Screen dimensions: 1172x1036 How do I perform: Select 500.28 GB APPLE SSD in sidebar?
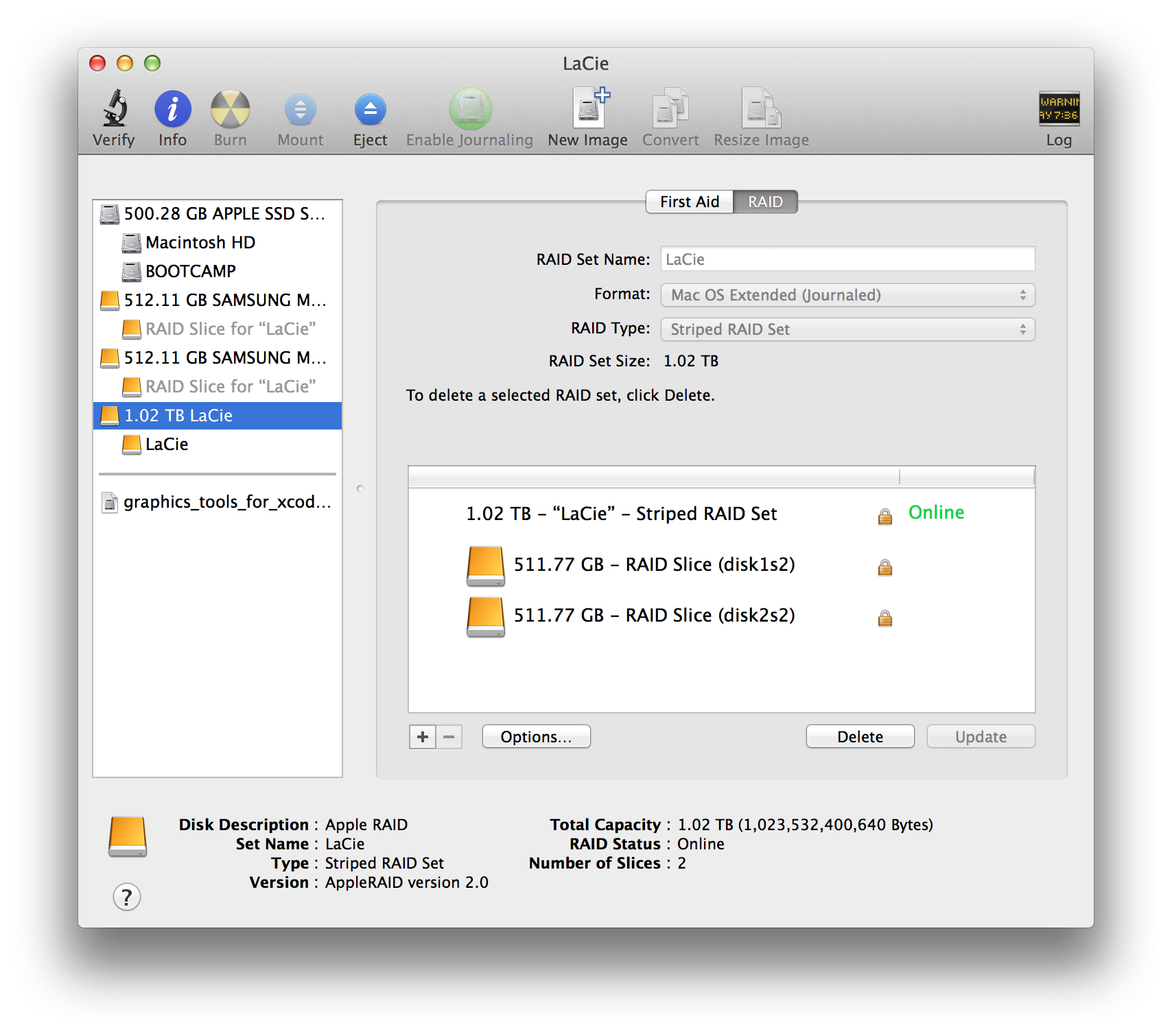218,214
